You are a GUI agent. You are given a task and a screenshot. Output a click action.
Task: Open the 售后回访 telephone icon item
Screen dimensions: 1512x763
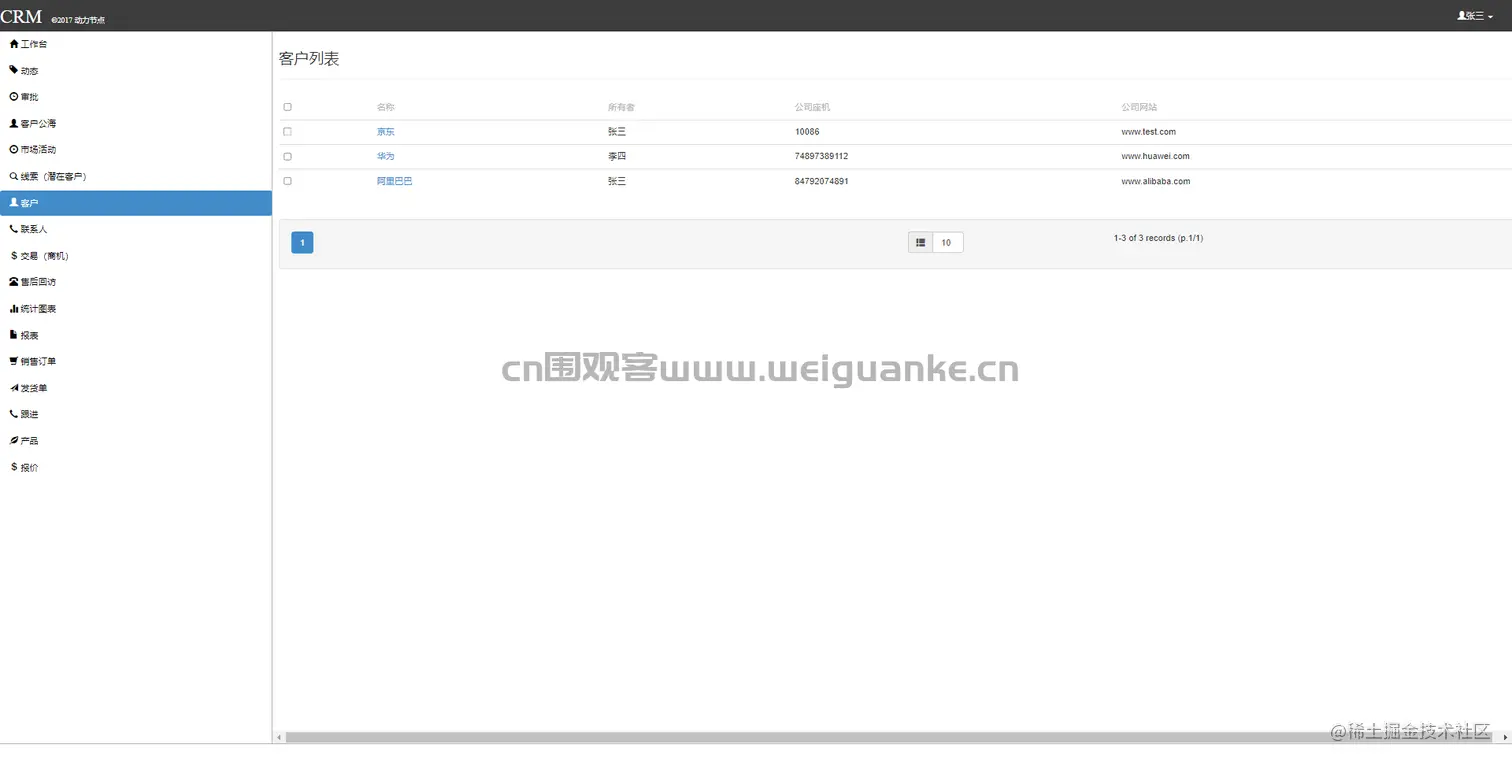click(x=33, y=282)
